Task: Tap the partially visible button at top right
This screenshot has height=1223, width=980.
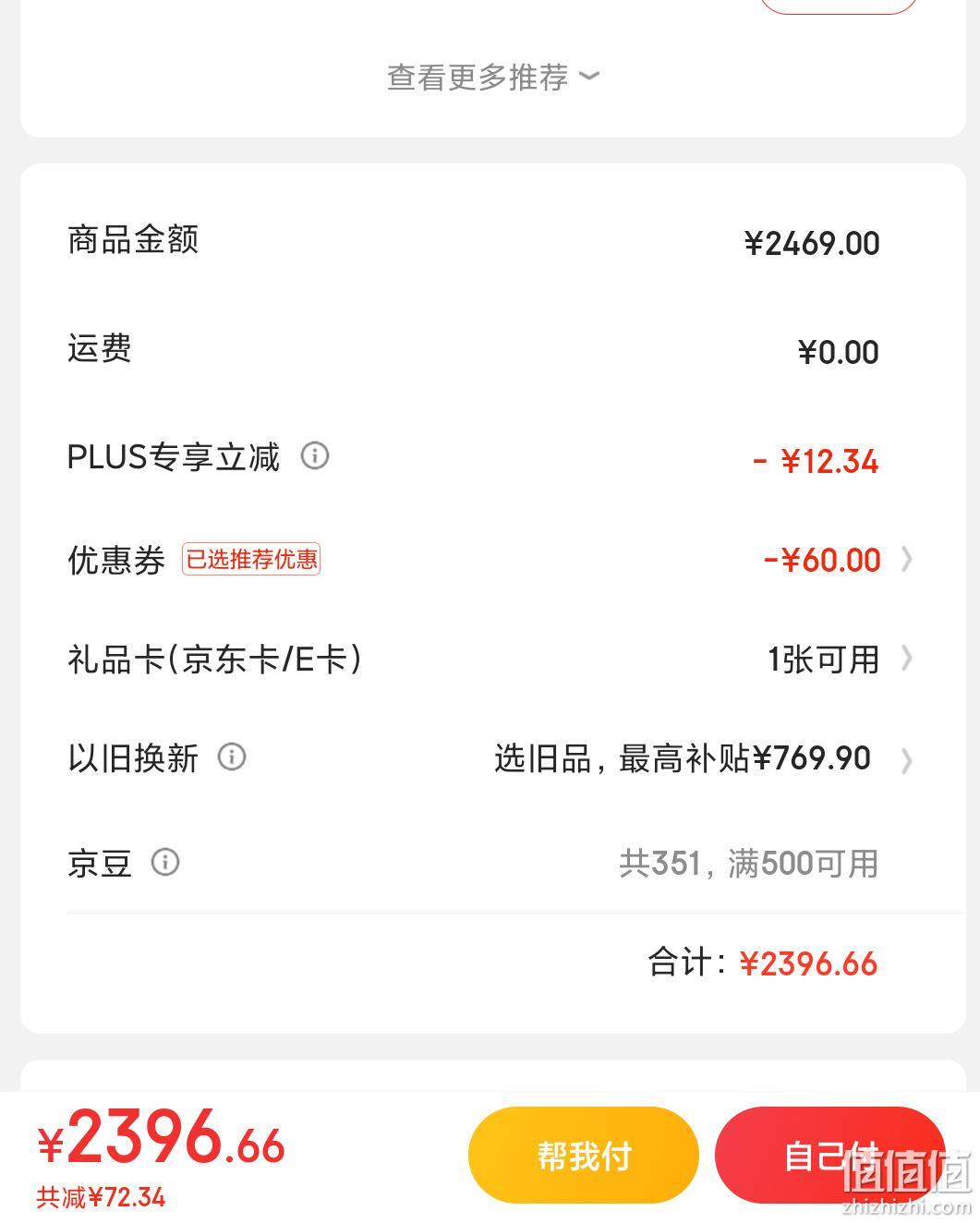Action: click(839, 6)
